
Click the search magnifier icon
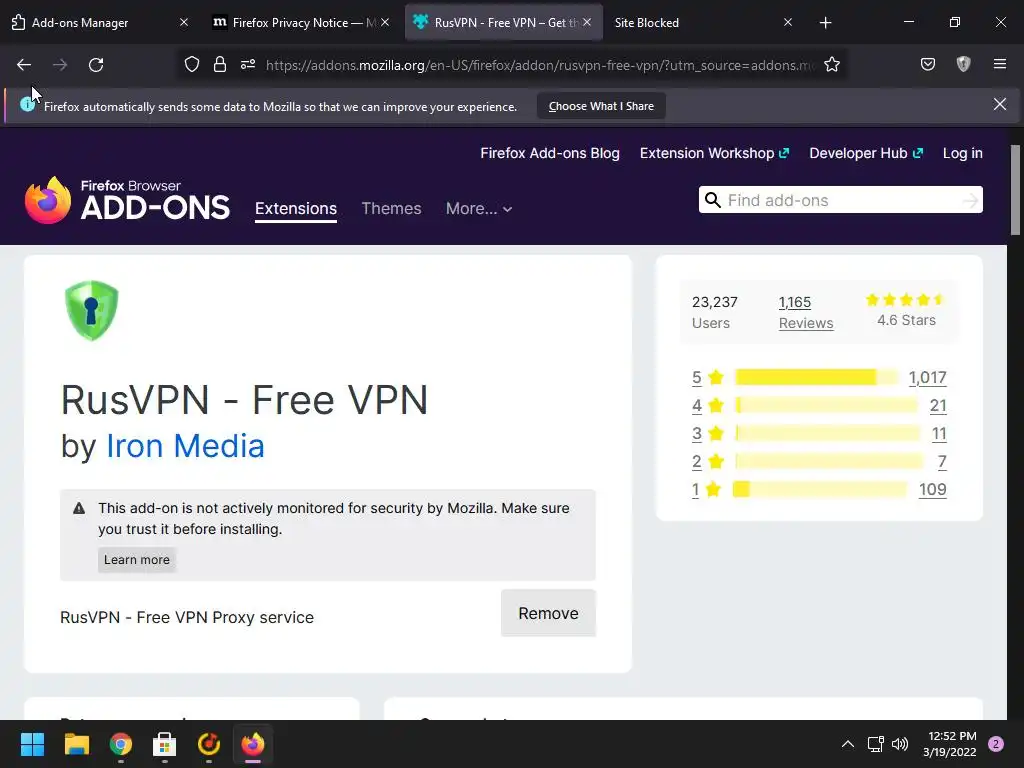click(x=712, y=200)
